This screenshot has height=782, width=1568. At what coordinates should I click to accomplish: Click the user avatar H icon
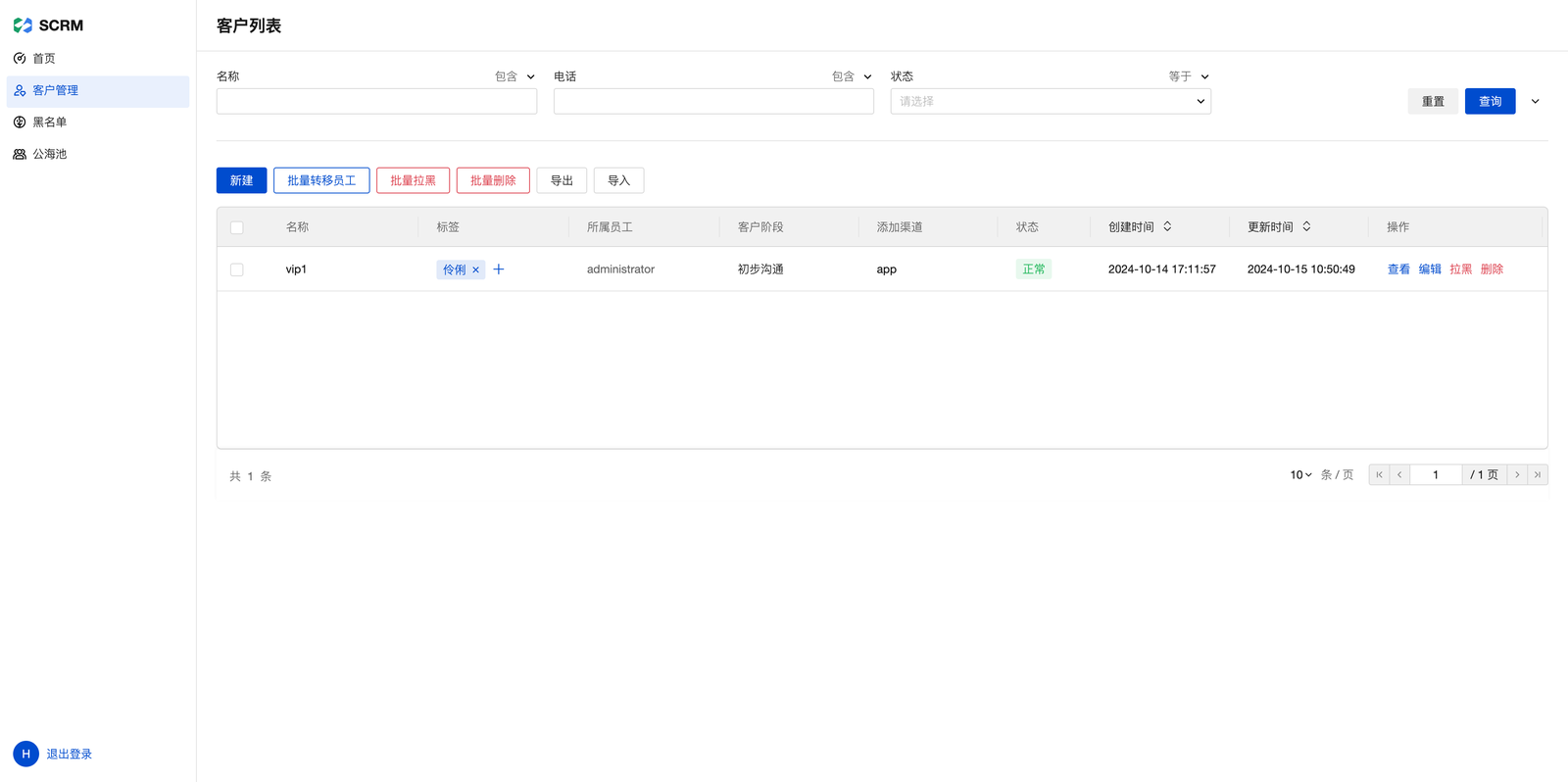(x=25, y=754)
